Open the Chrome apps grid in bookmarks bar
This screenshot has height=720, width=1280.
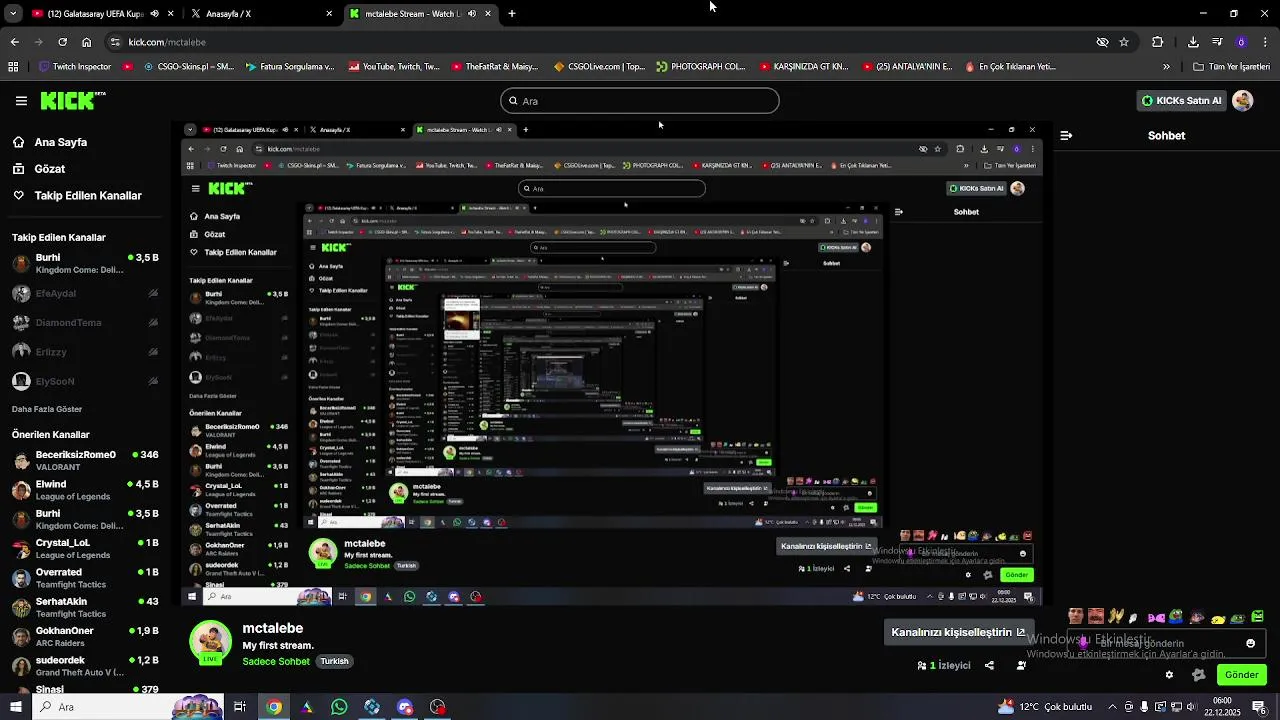(x=13, y=67)
